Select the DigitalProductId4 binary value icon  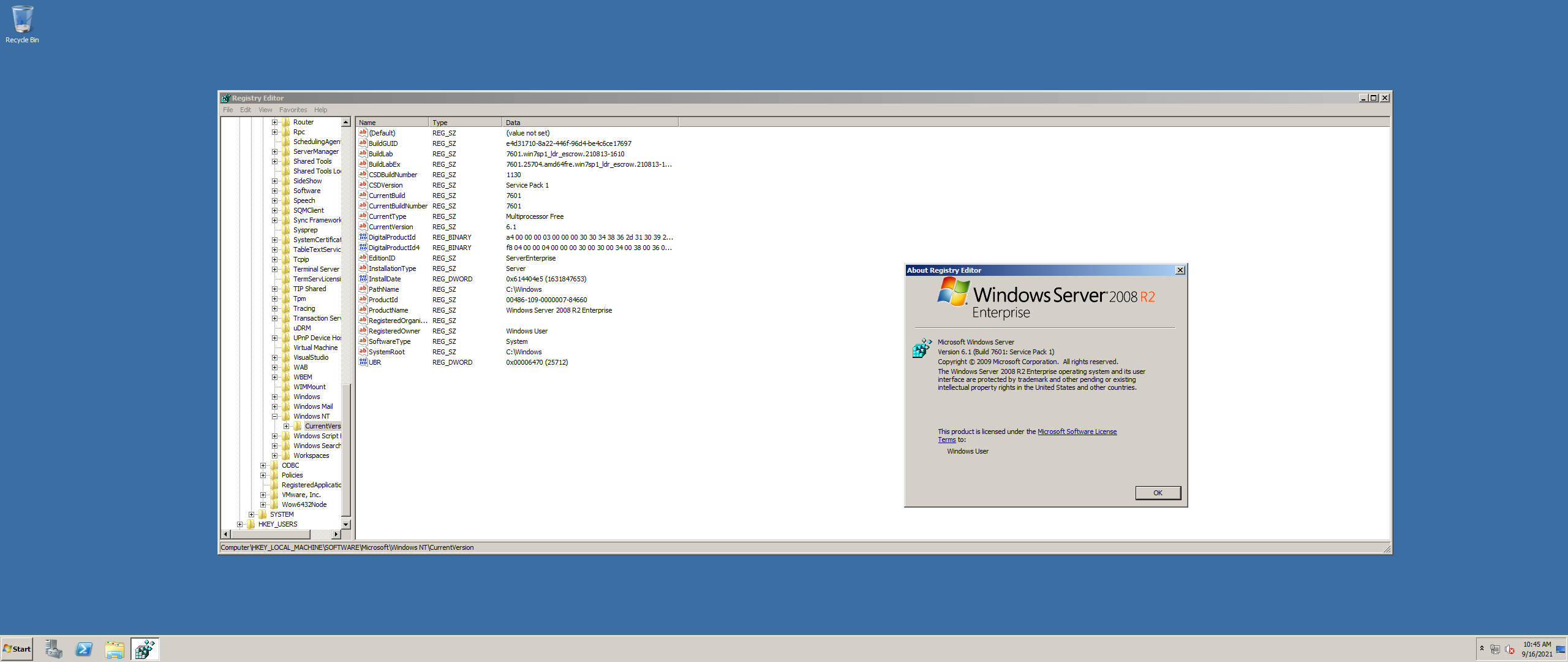[363, 247]
